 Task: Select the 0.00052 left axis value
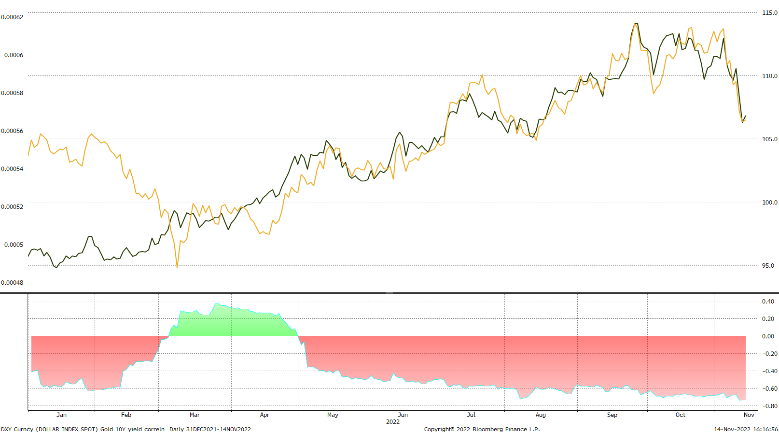click(x=12, y=207)
